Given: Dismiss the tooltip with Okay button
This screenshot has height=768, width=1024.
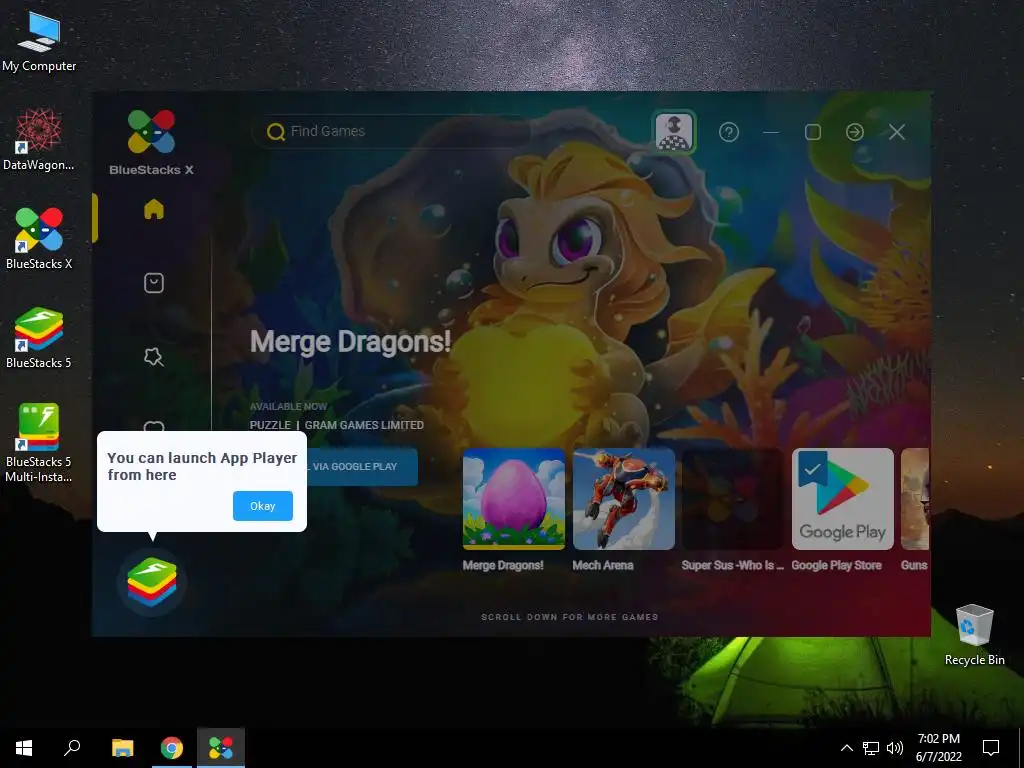Looking at the screenshot, I should point(263,505).
